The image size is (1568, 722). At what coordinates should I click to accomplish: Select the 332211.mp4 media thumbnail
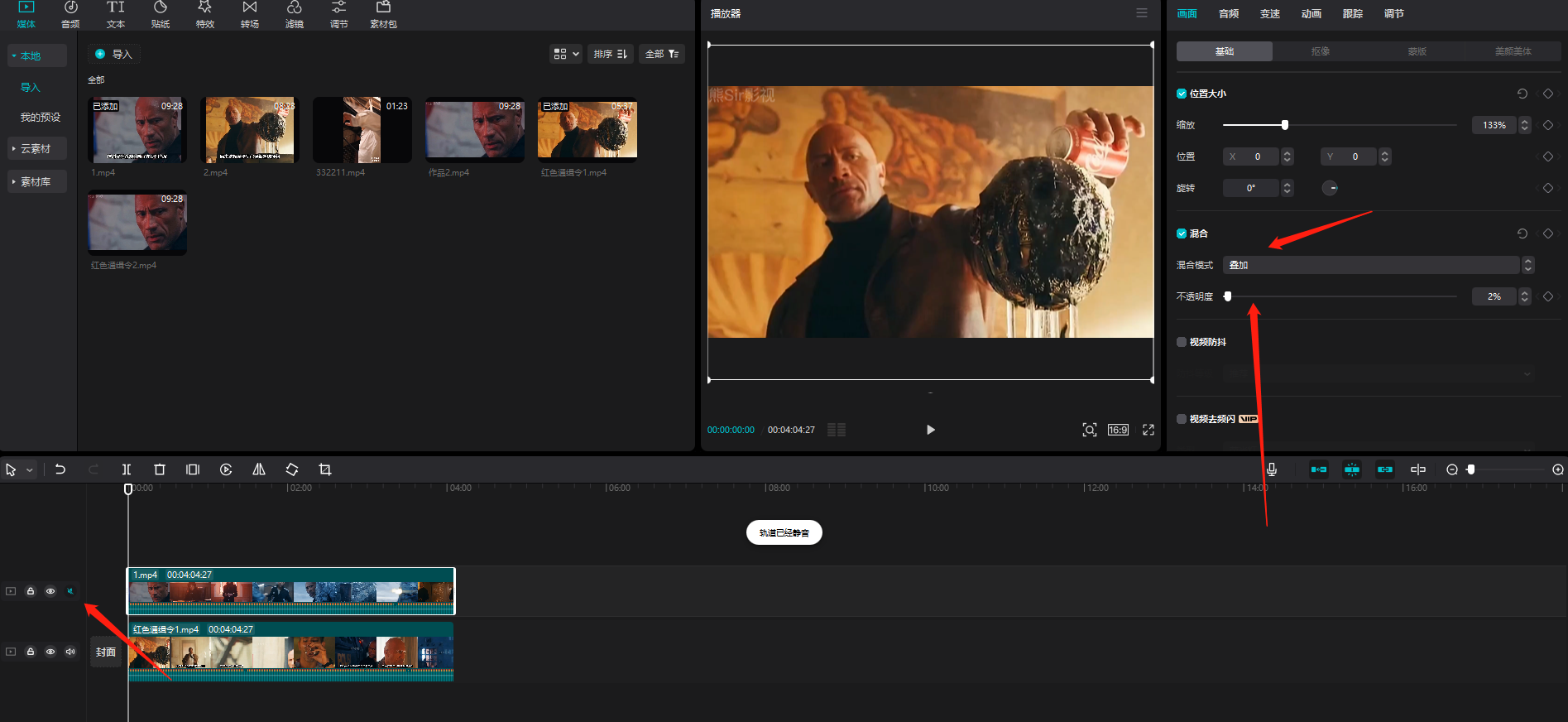coord(362,130)
